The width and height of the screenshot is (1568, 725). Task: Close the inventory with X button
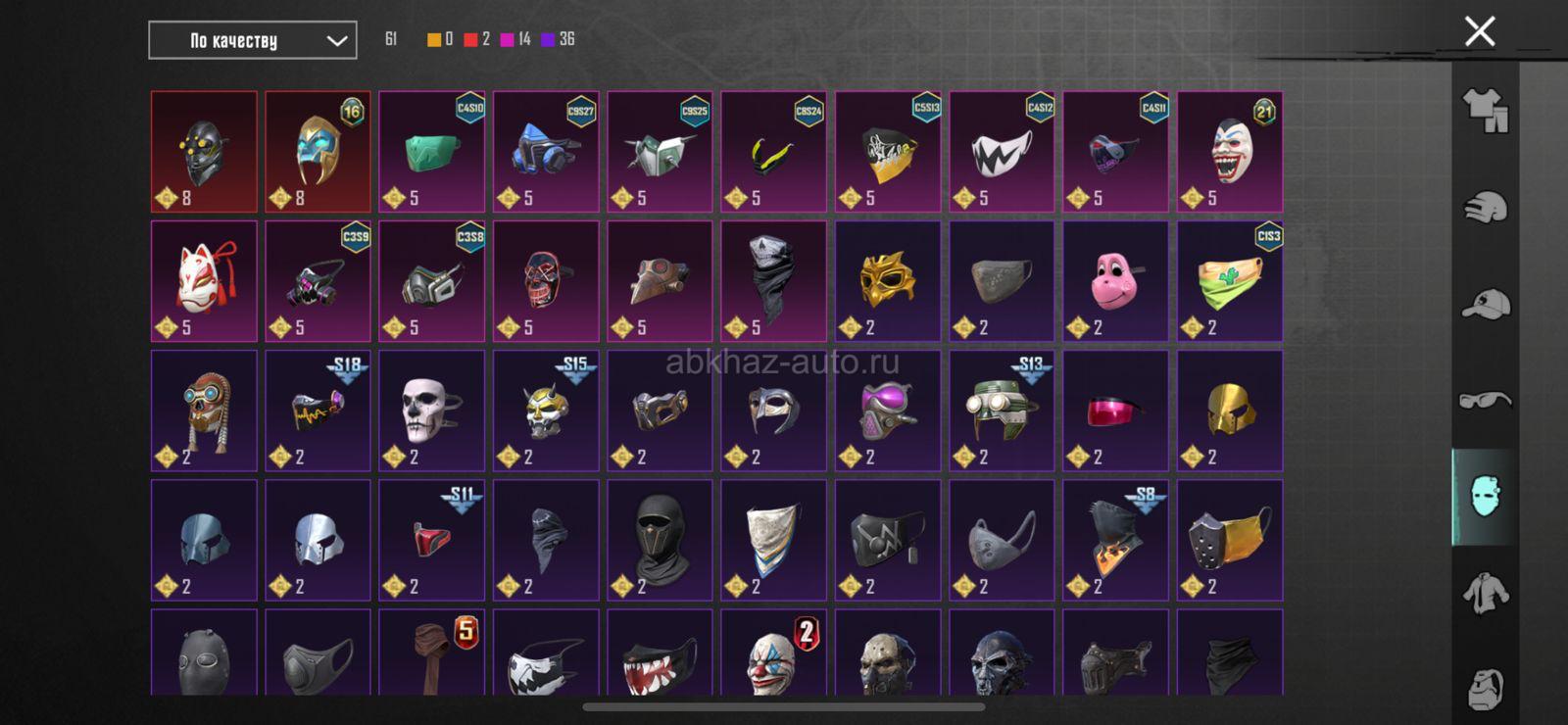(1480, 31)
